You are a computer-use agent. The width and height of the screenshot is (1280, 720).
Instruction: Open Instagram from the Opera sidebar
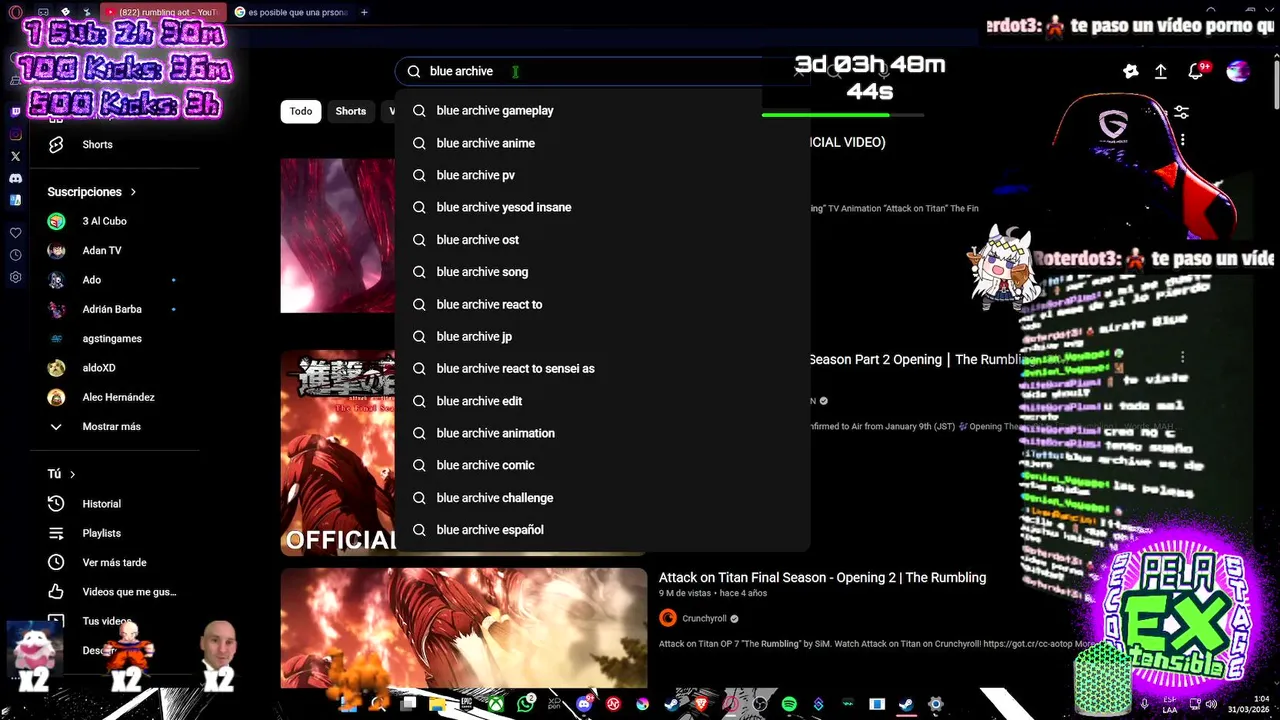(x=15, y=134)
